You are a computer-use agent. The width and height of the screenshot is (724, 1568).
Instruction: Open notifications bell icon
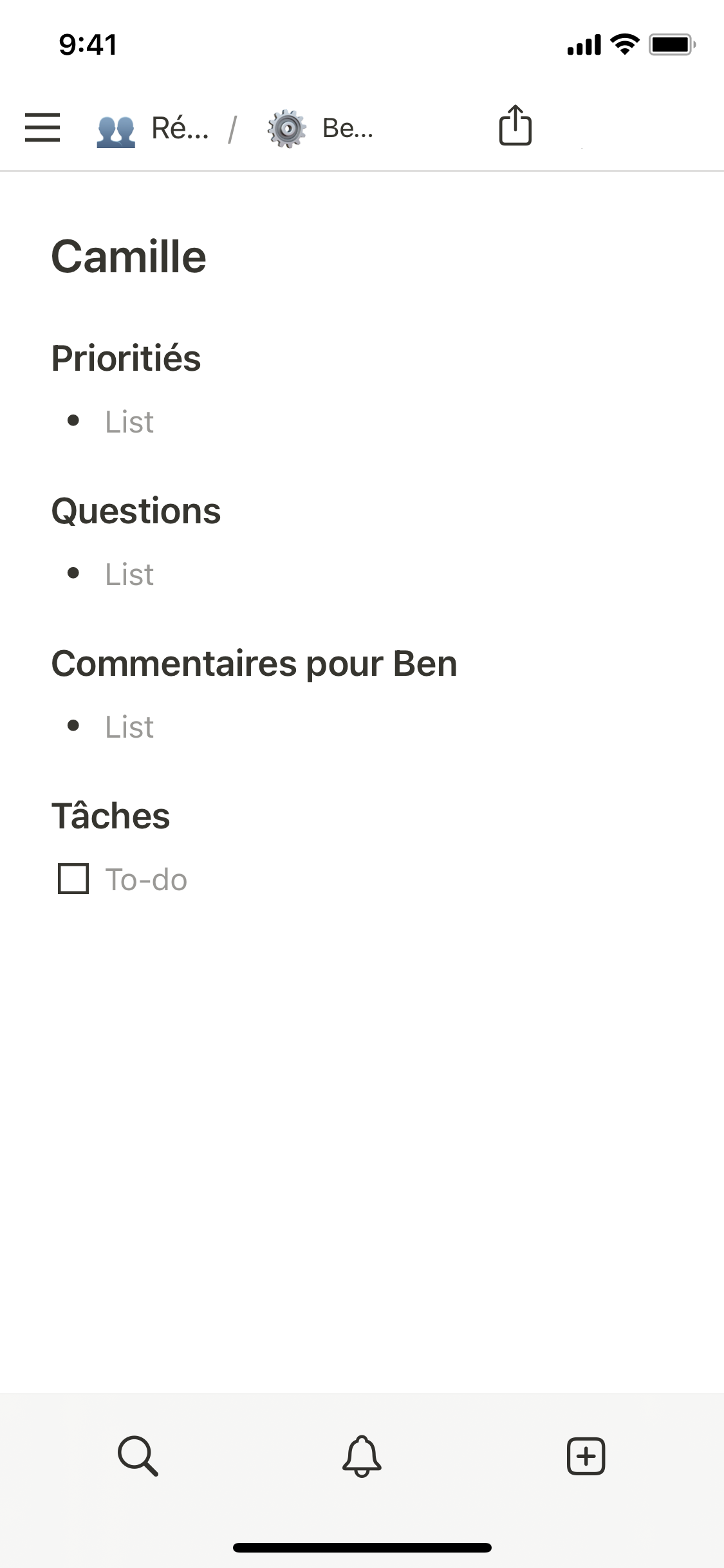362,1455
